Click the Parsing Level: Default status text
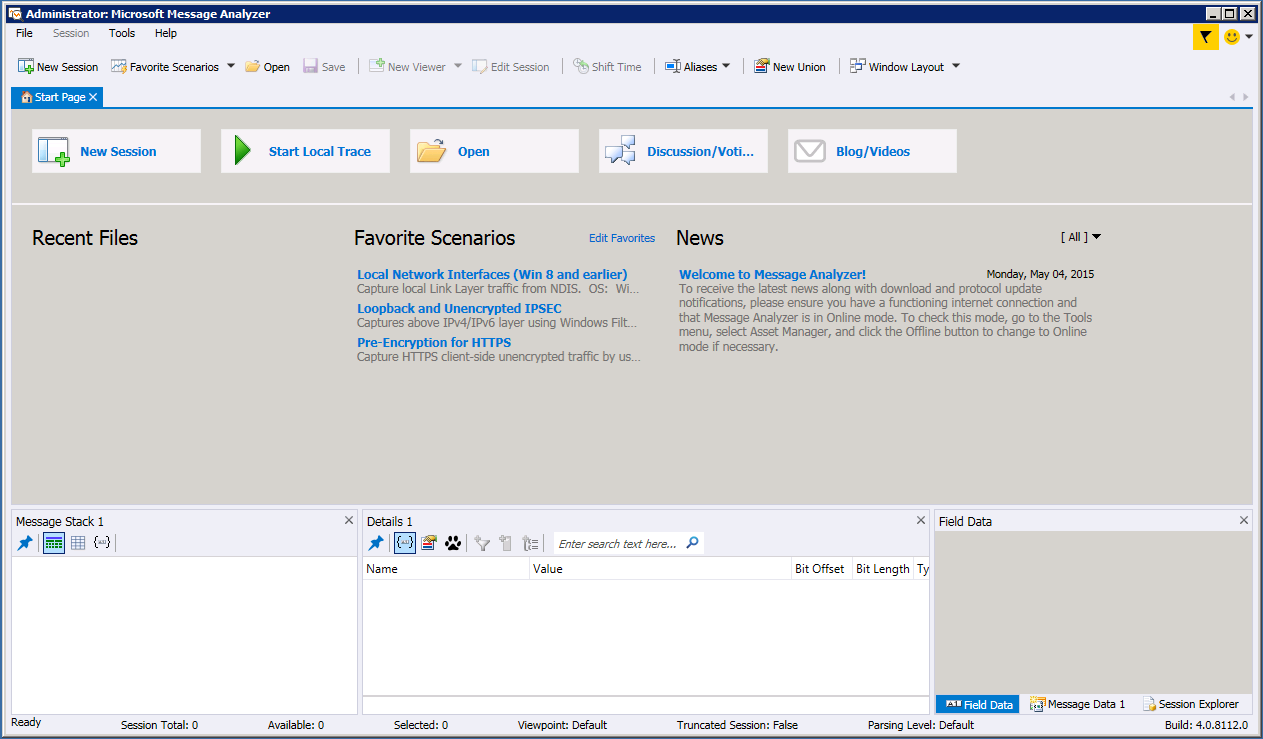The height and width of the screenshot is (739, 1263). 920,725
